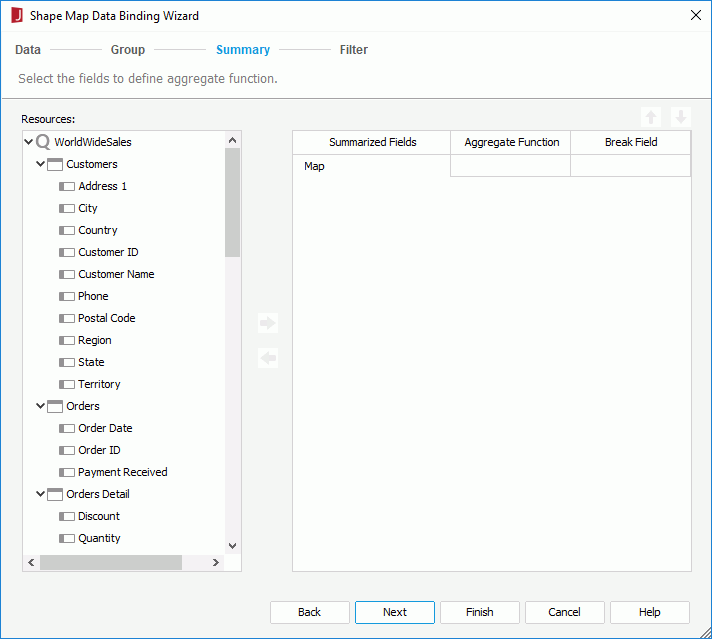The width and height of the screenshot is (712, 639).
Task: Click the Break Field column header
Action: point(631,143)
